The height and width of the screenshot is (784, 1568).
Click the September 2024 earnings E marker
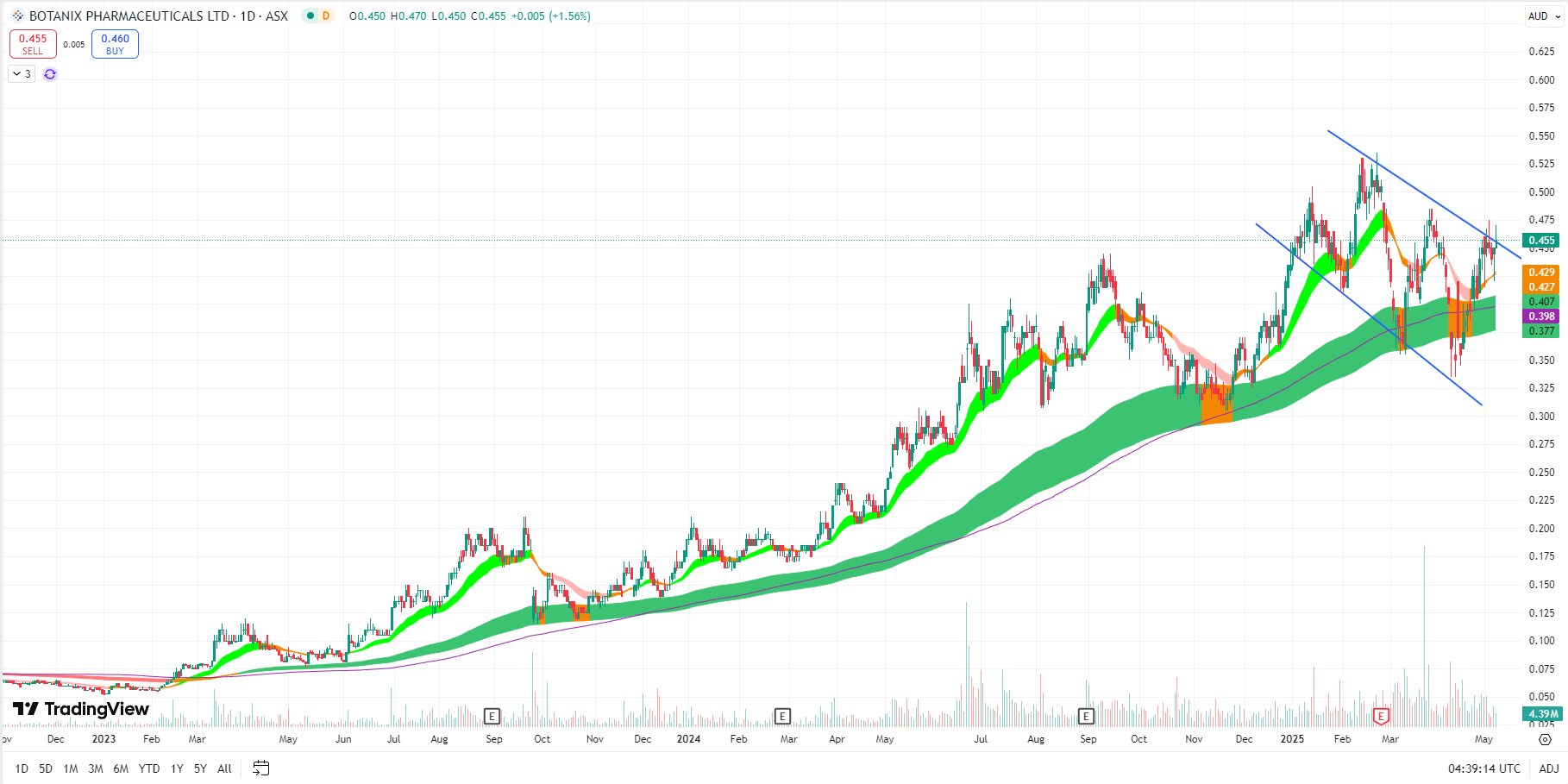[1086, 716]
